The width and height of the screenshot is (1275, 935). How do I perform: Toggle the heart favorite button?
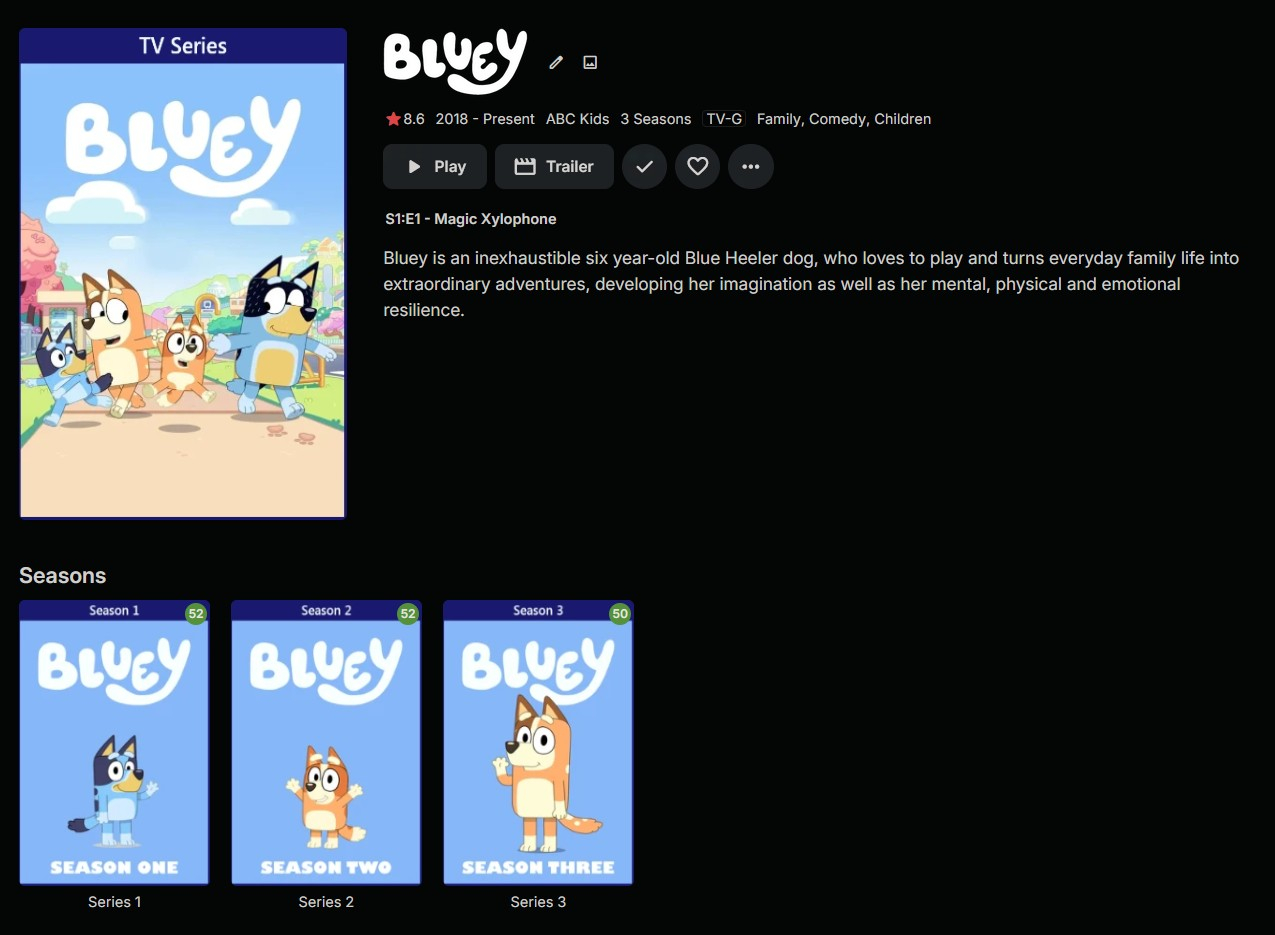pos(698,167)
